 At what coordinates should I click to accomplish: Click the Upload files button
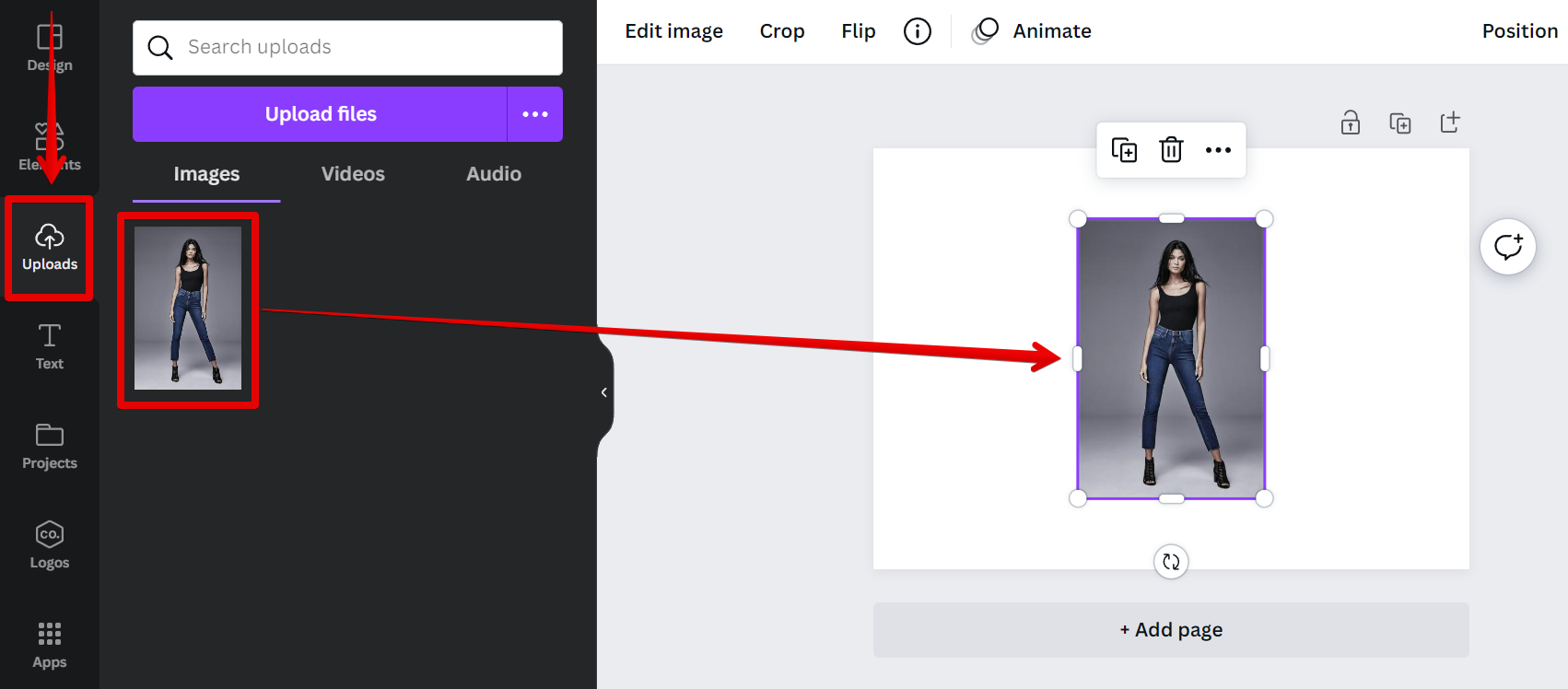tap(321, 114)
